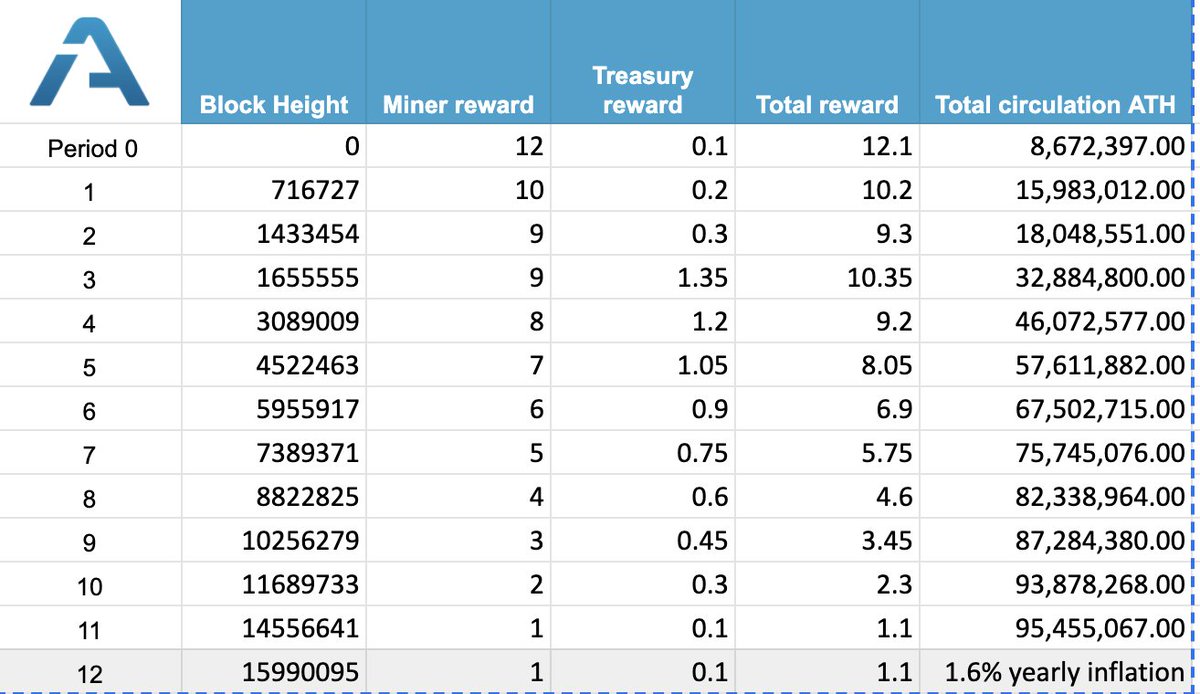Click miner reward 7 in period 5 row
The image size is (1200, 694).
tap(458, 367)
